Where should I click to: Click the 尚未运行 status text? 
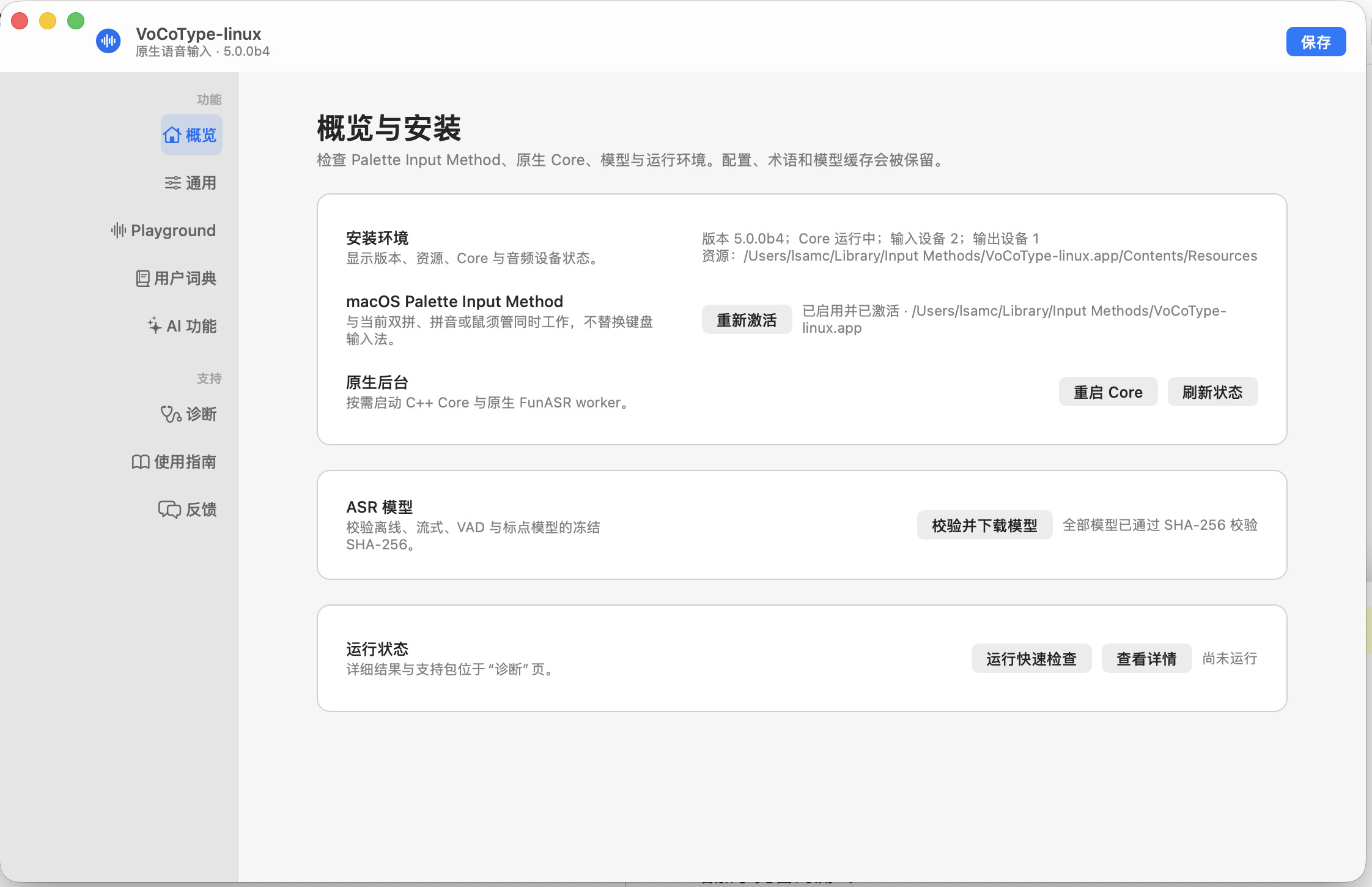tap(1230, 658)
